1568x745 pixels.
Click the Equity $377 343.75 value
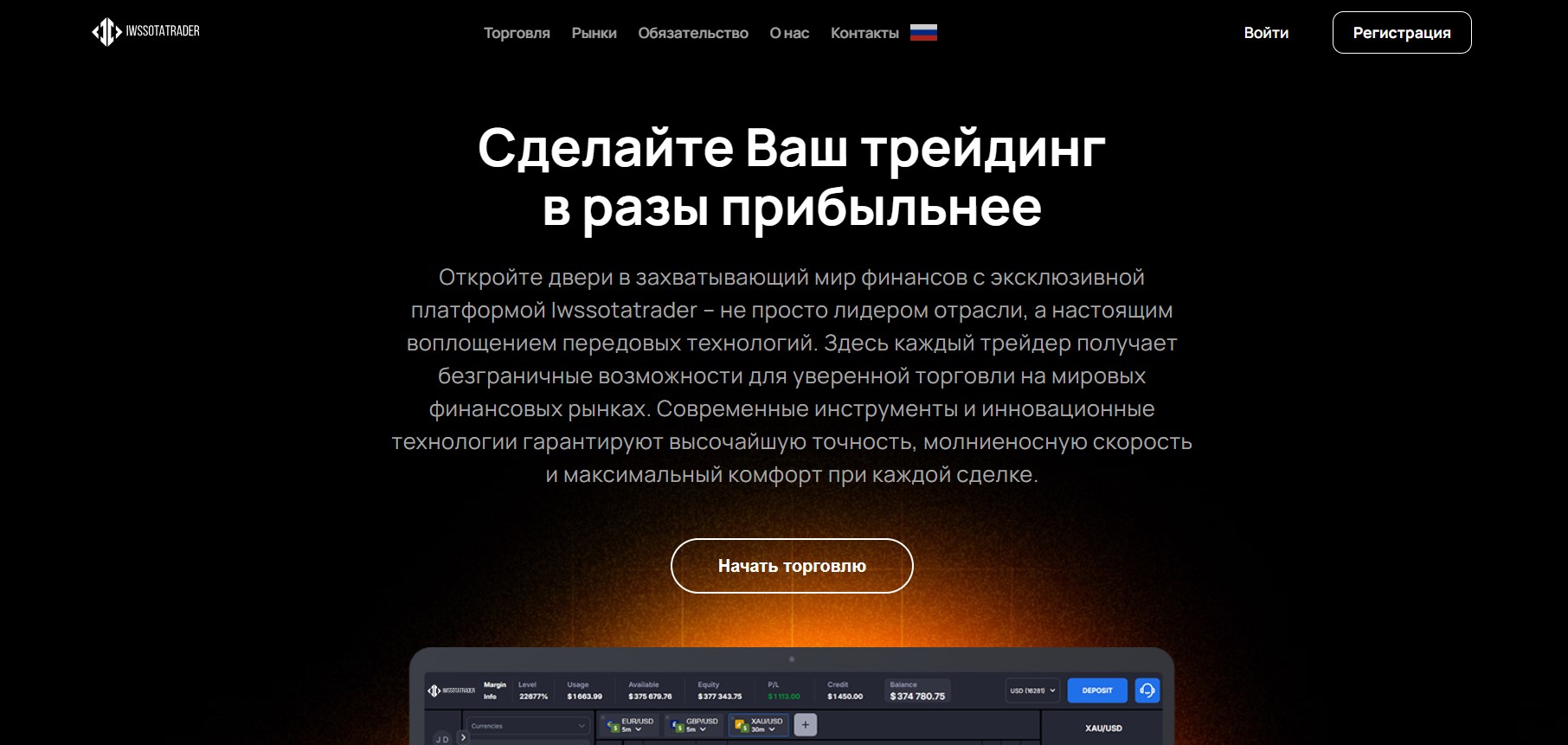720,697
